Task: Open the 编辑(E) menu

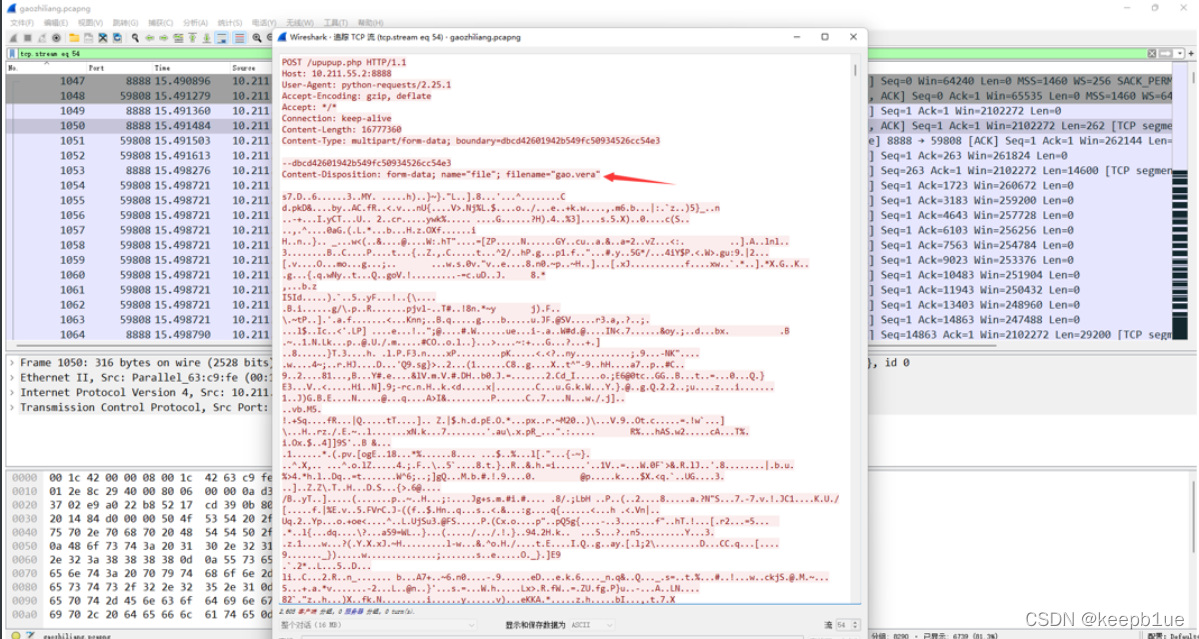Action: (56, 23)
